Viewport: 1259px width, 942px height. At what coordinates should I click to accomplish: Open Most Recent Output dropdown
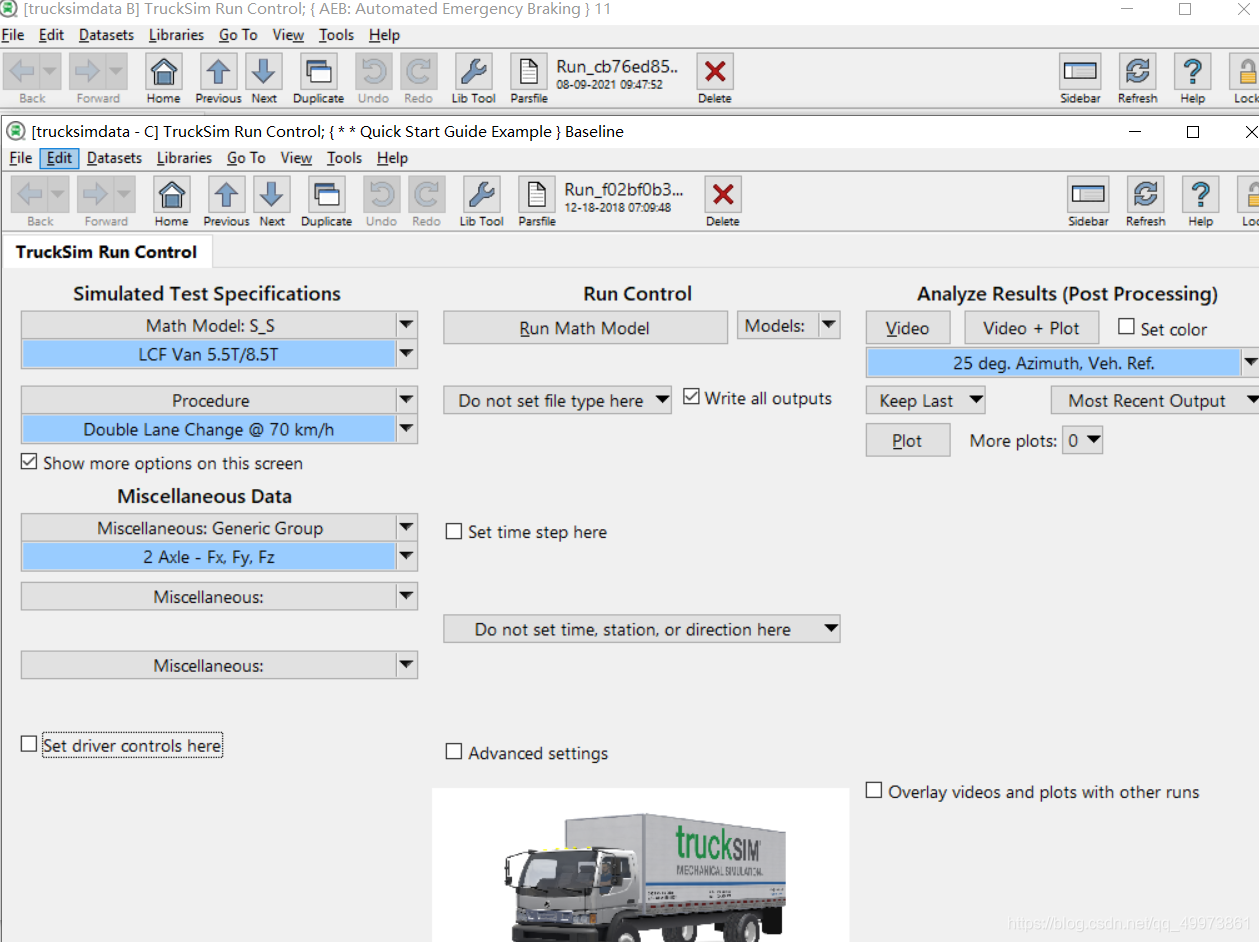point(1156,401)
